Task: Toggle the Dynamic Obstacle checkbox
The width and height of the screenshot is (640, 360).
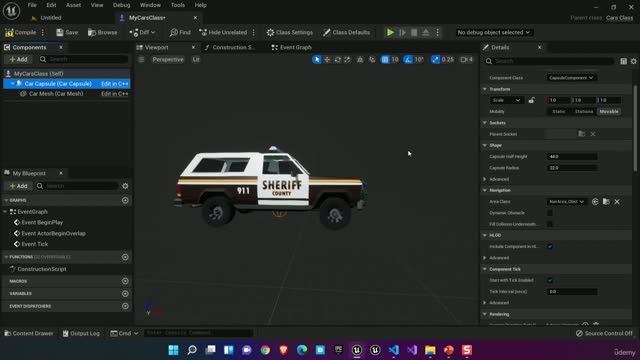Action: tap(550, 213)
